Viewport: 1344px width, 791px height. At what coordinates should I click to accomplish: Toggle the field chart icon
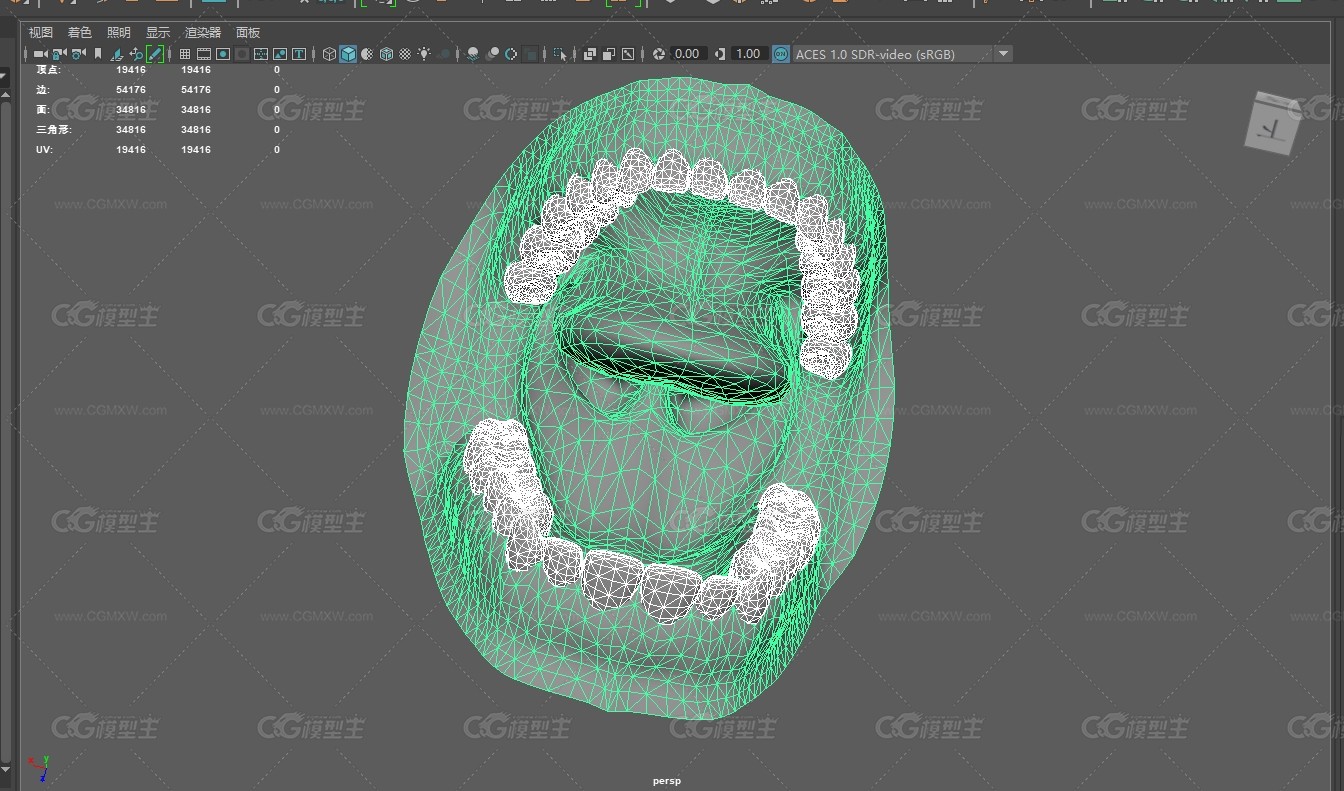coord(261,54)
